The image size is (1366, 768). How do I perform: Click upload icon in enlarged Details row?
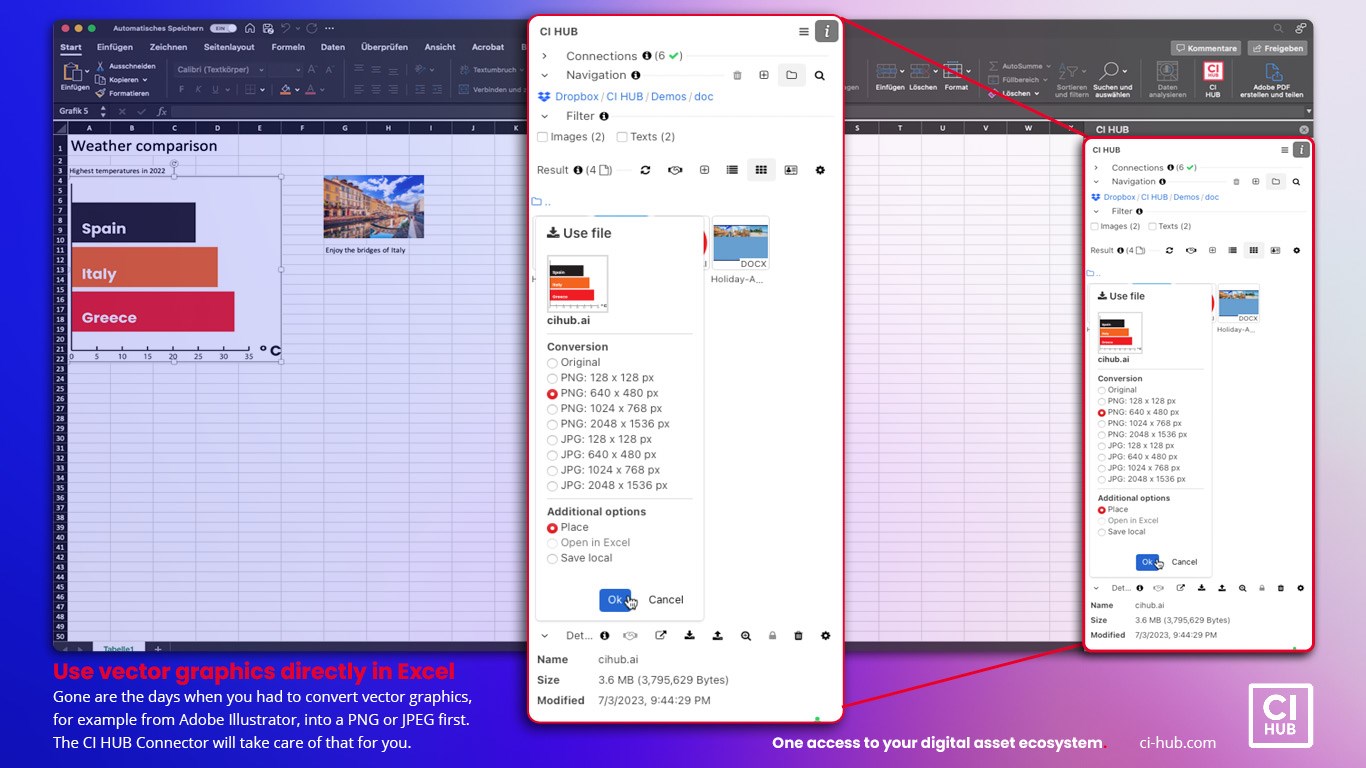click(x=717, y=635)
